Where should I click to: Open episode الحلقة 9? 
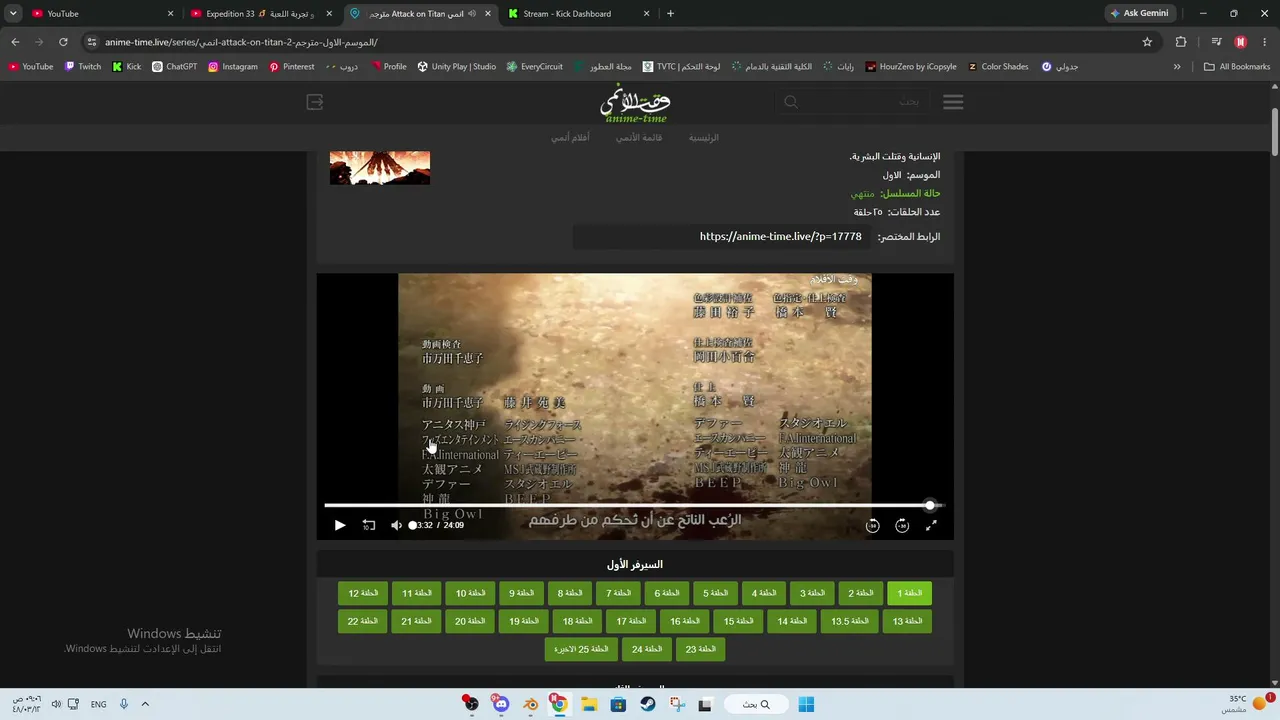520,593
